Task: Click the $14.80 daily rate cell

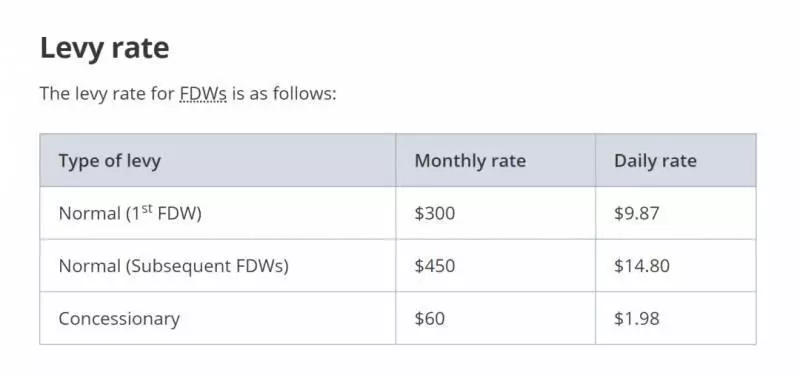Action: pyautogui.click(x=642, y=266)
